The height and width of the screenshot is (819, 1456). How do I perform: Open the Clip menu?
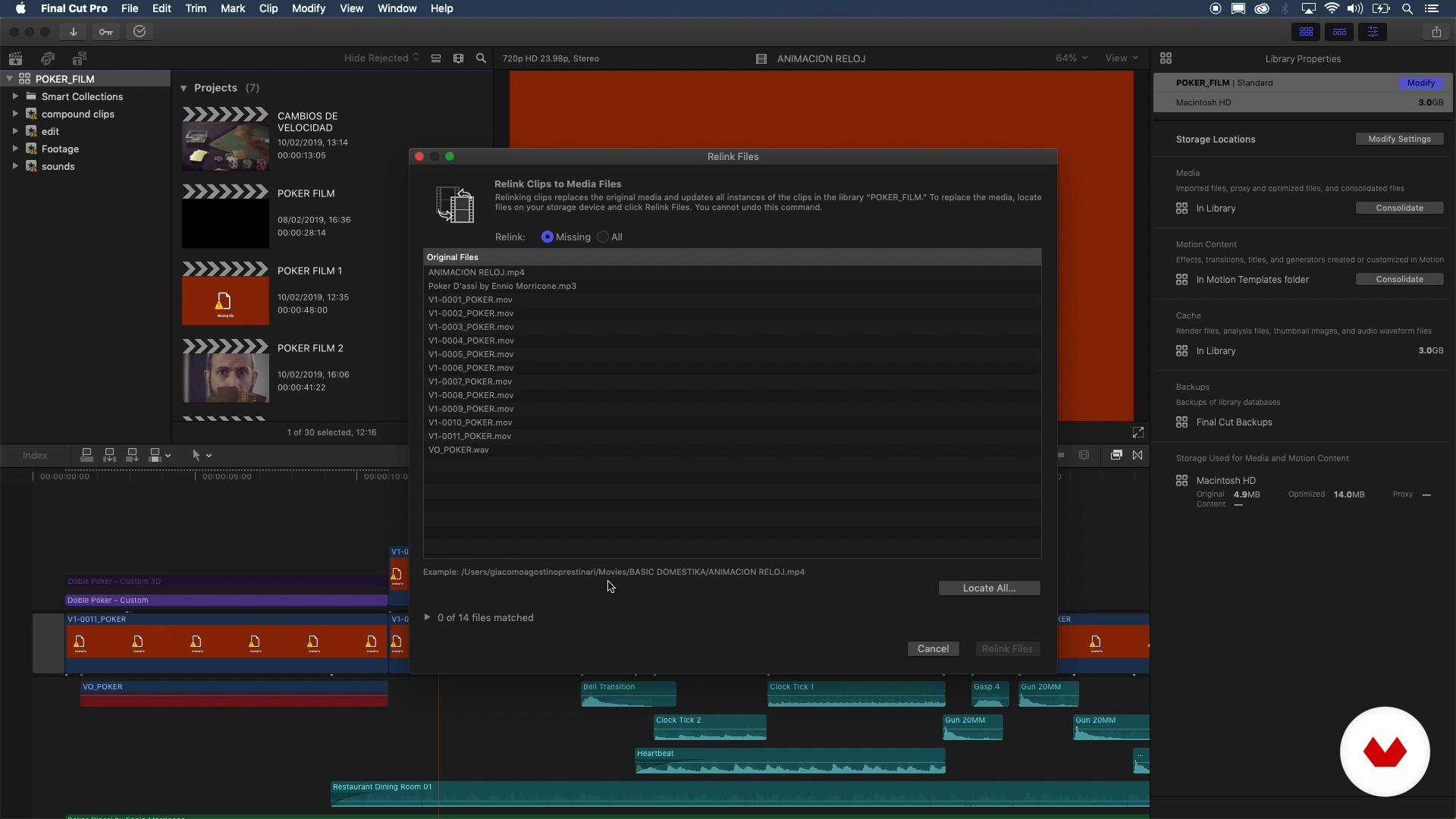coord(268,8)
